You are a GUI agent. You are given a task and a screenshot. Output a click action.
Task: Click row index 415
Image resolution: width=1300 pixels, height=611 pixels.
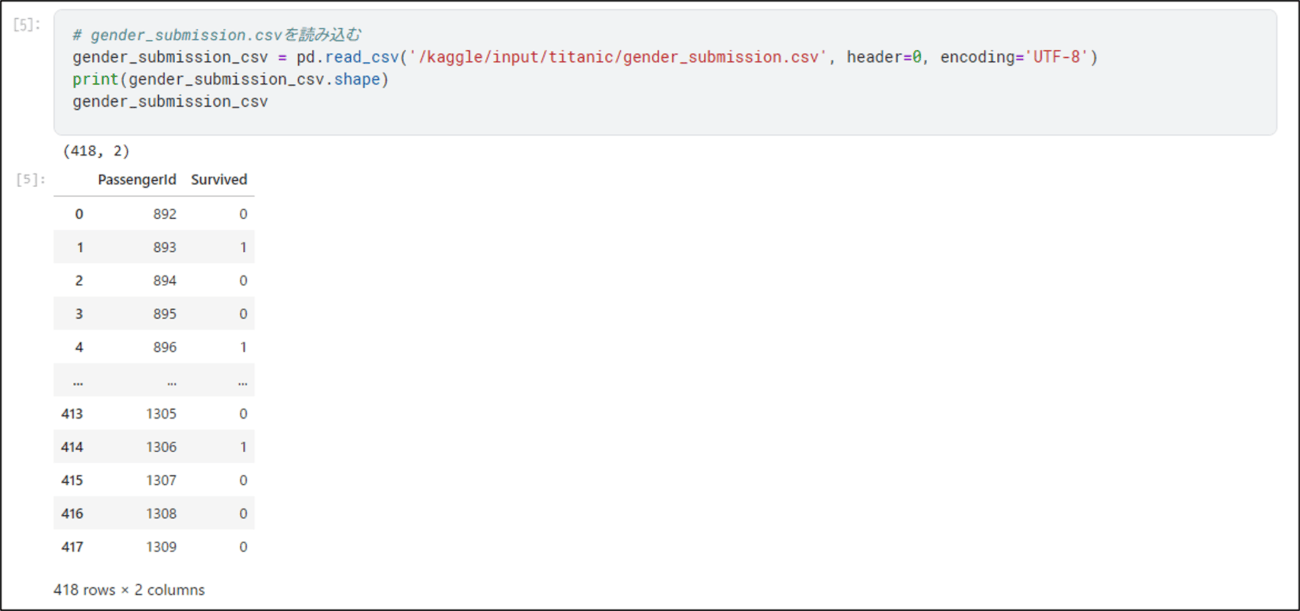(x=72, y=480)
